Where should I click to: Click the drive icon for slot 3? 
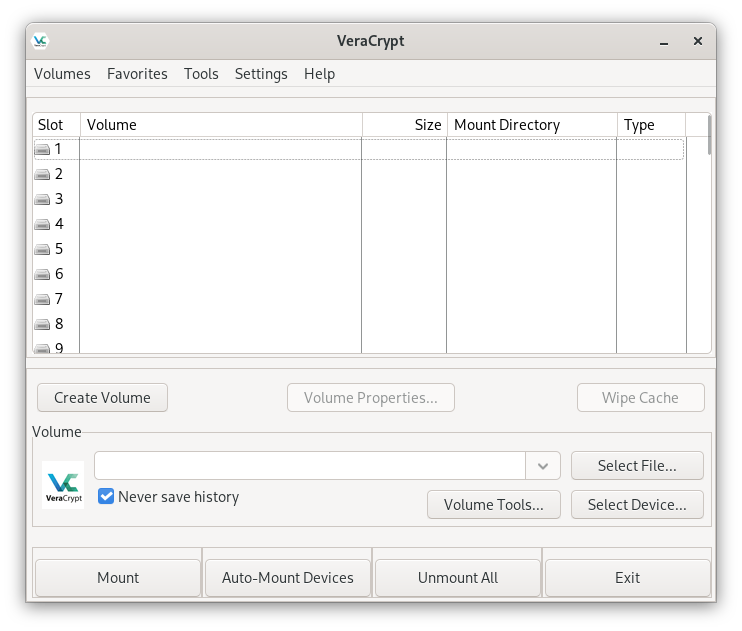42,199
